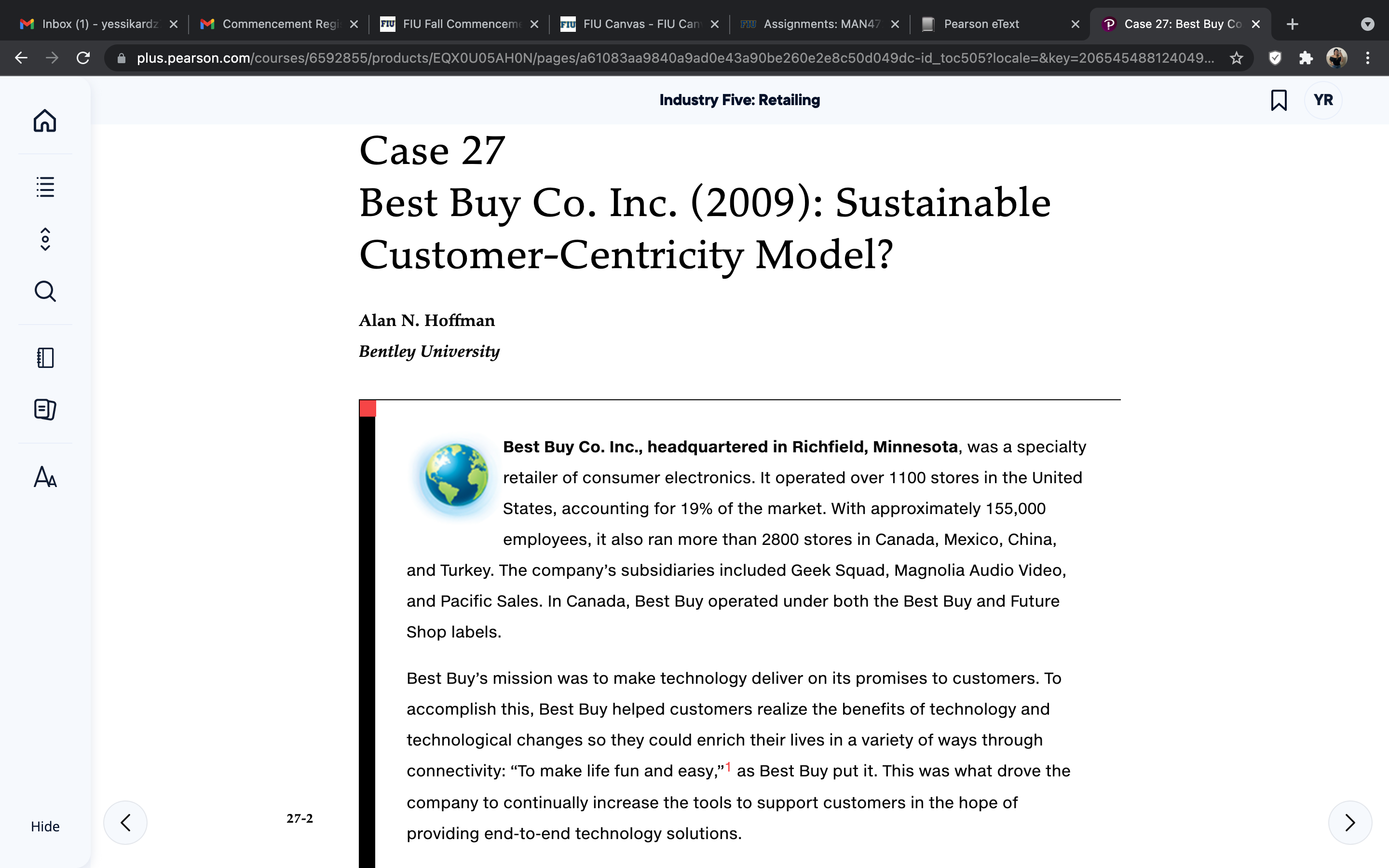1389x868 pixels.
Task: Close the FIU Canvas tab
Action: tap(715, 24)
